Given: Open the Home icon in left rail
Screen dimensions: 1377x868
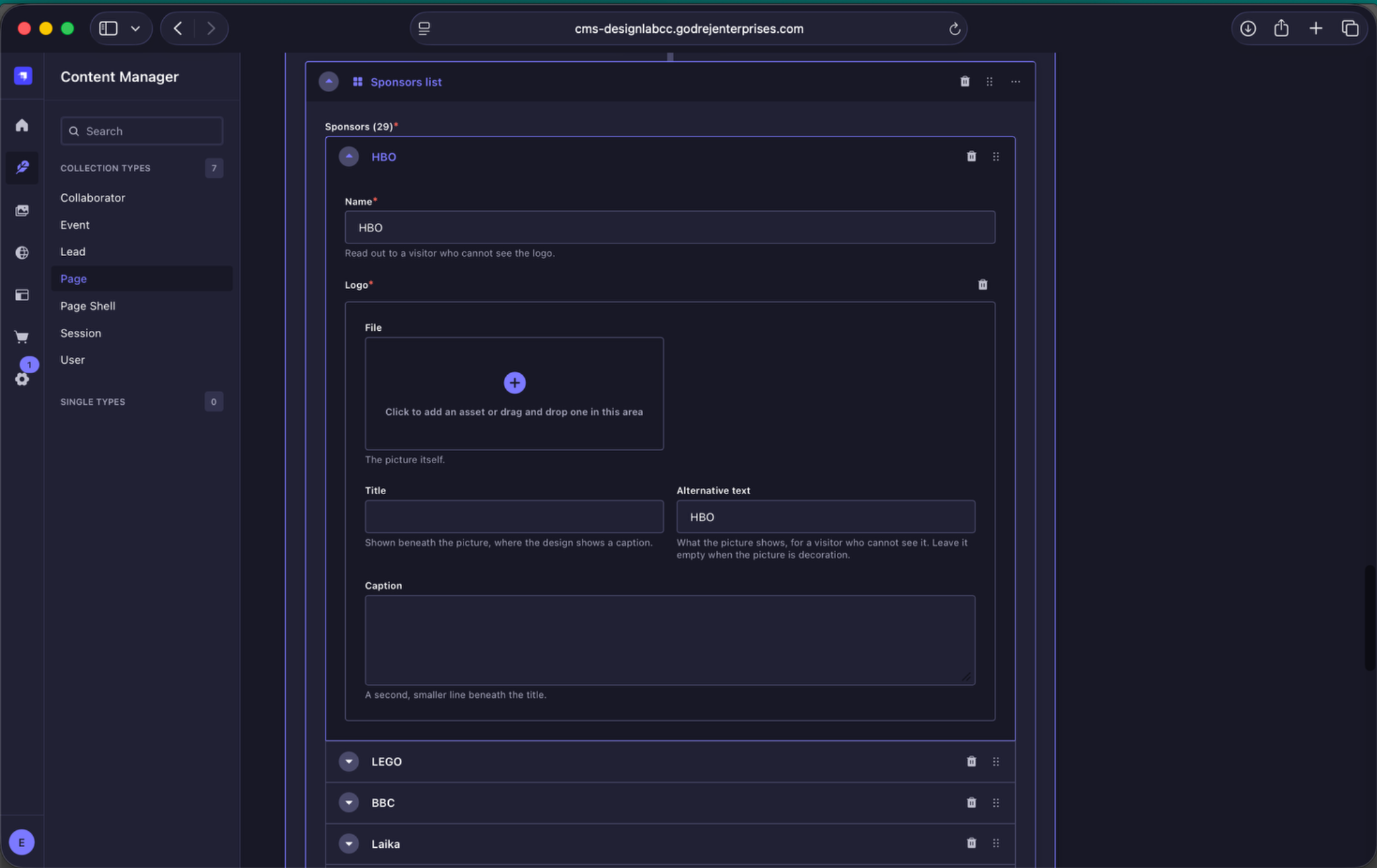Looking at the screenshot, I should 22,125.
